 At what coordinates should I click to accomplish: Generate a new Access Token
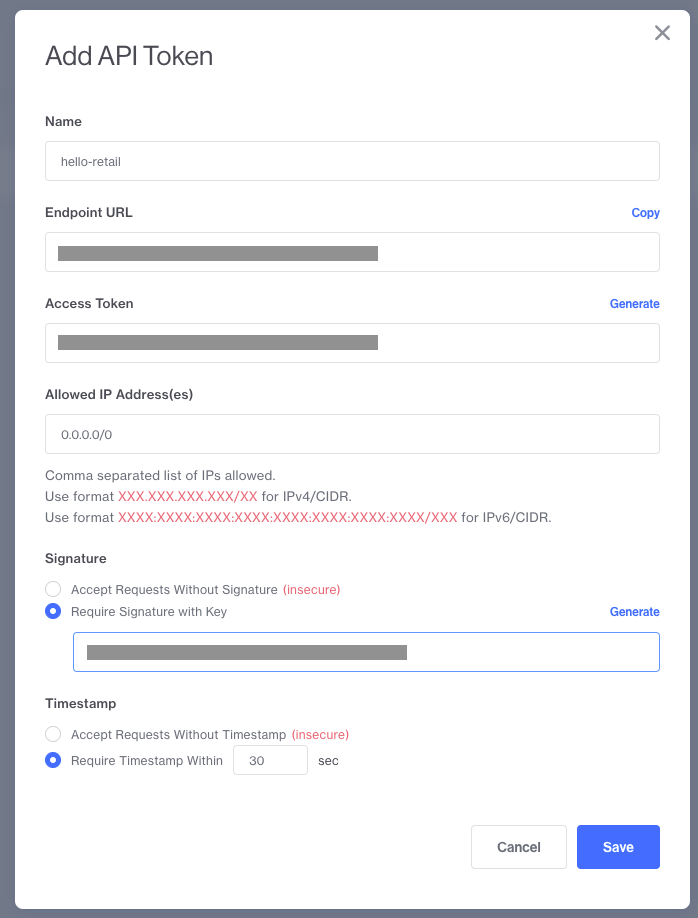click(634, 304)
